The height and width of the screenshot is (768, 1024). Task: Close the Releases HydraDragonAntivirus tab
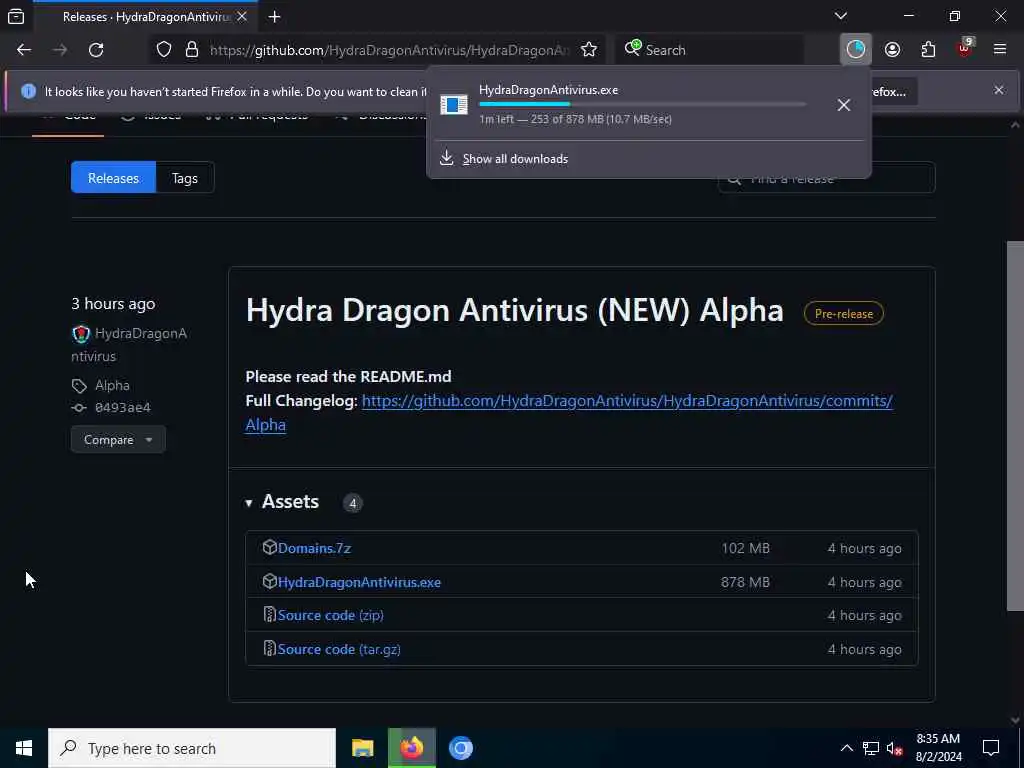point(242,17)
